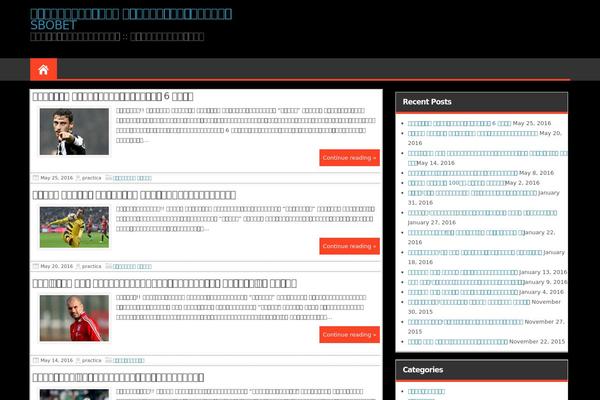600x400 pixels.
Task: Click the author icon next to practica under May 20 post
Action: tap(78, 266)
